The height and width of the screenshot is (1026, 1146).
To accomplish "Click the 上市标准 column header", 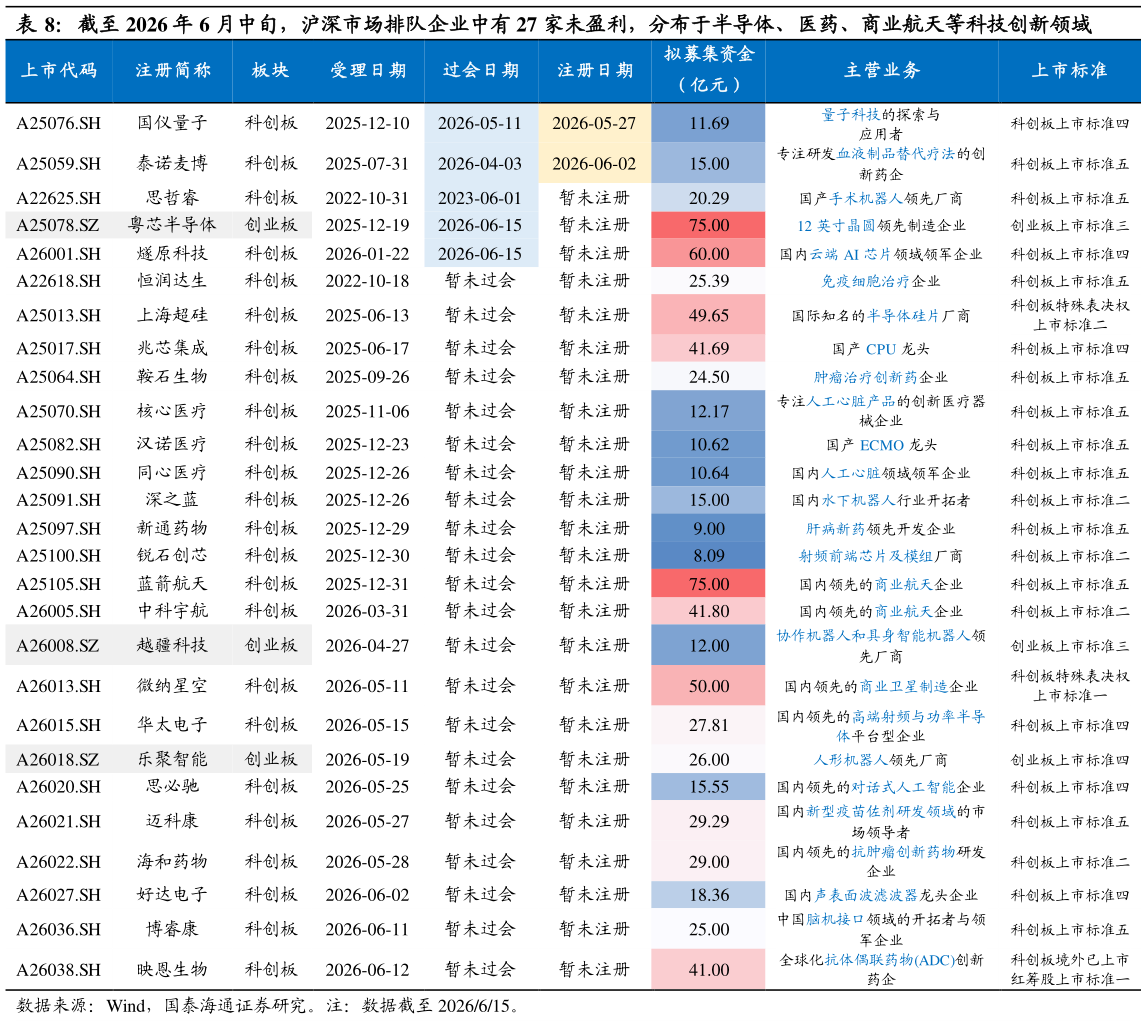I will pos(1069,71).
